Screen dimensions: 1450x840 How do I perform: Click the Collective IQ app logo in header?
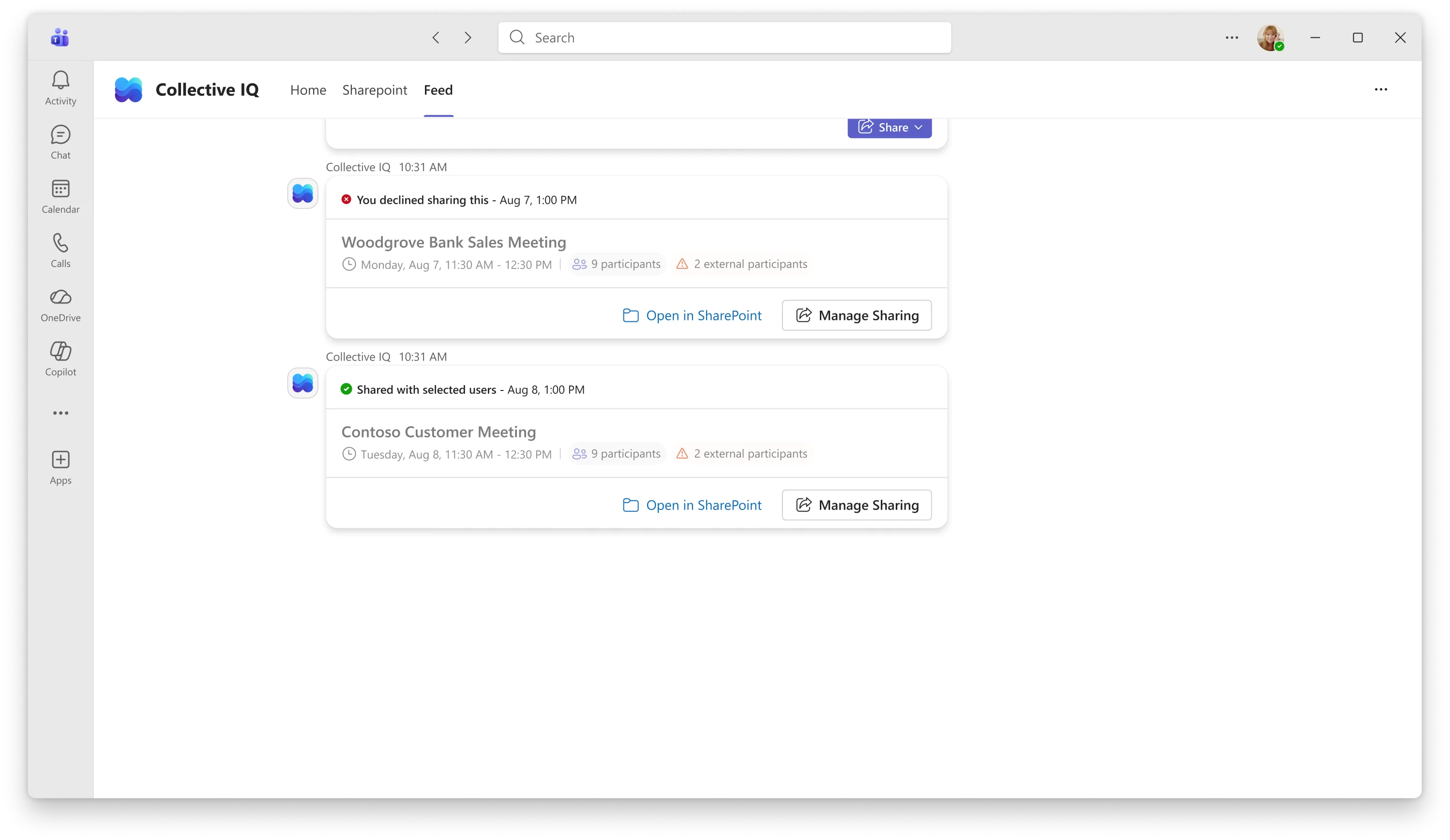click(128, 90)
